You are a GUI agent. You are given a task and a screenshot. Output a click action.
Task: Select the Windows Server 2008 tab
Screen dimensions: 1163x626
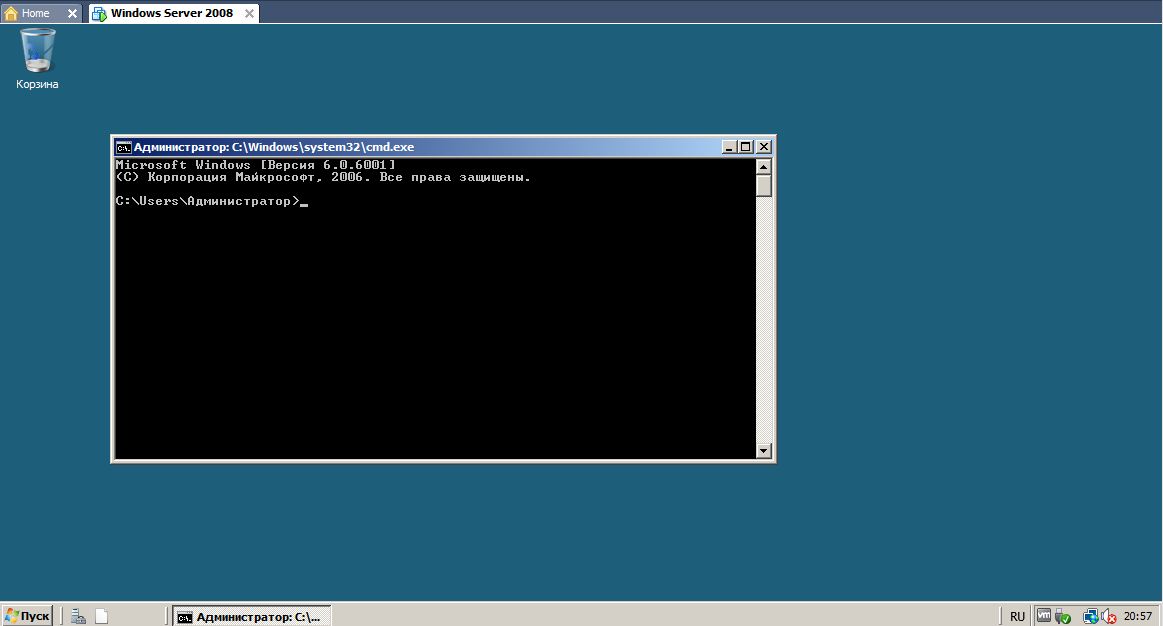click(171, 13)
